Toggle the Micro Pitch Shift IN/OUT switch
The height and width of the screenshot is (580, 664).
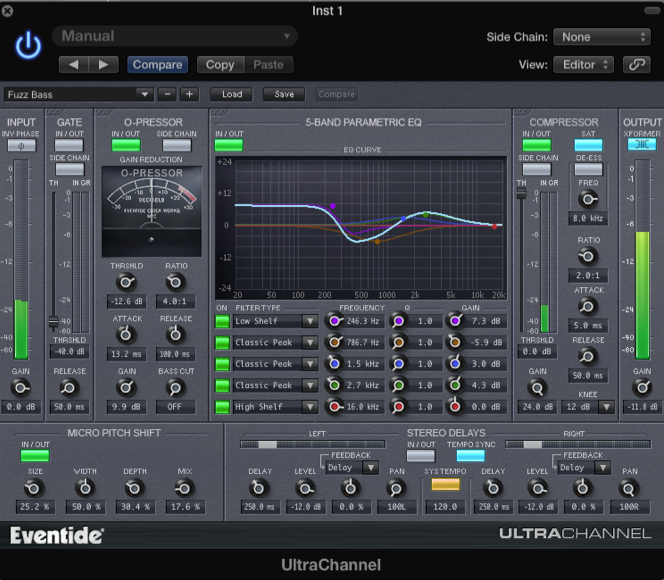[35, 456]
